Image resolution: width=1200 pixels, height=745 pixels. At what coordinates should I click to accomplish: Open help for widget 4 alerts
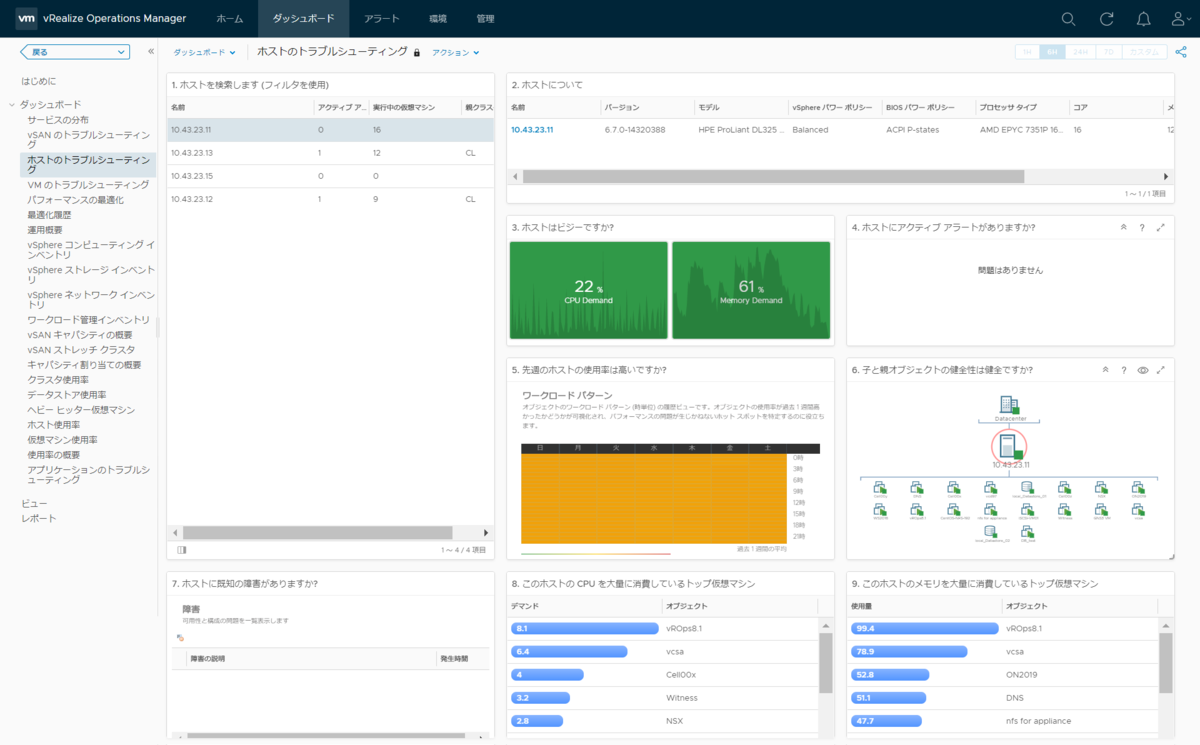click(1142, 227)
